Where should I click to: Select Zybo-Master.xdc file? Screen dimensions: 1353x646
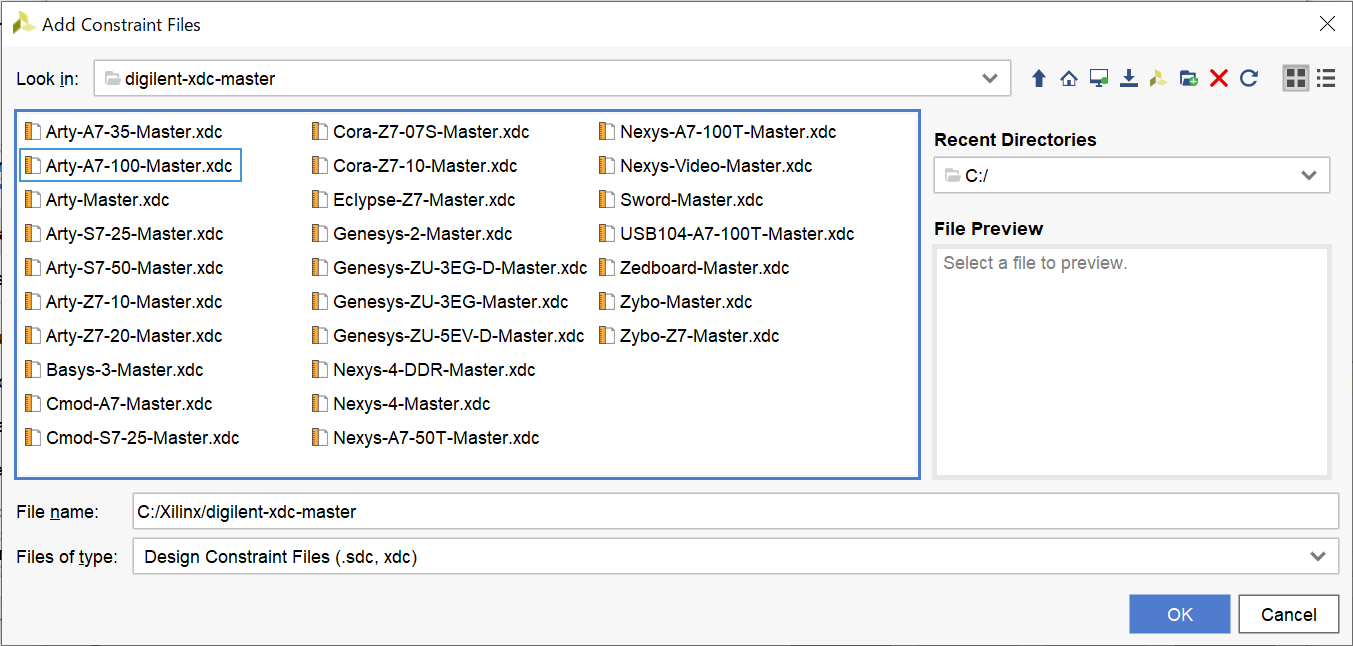tap(675, 302)
